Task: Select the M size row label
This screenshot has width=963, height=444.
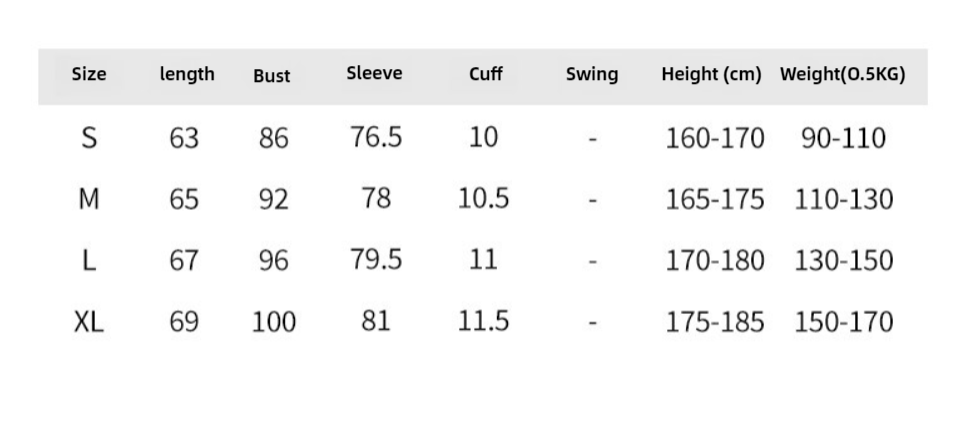Action: click(x=89, y=199)
